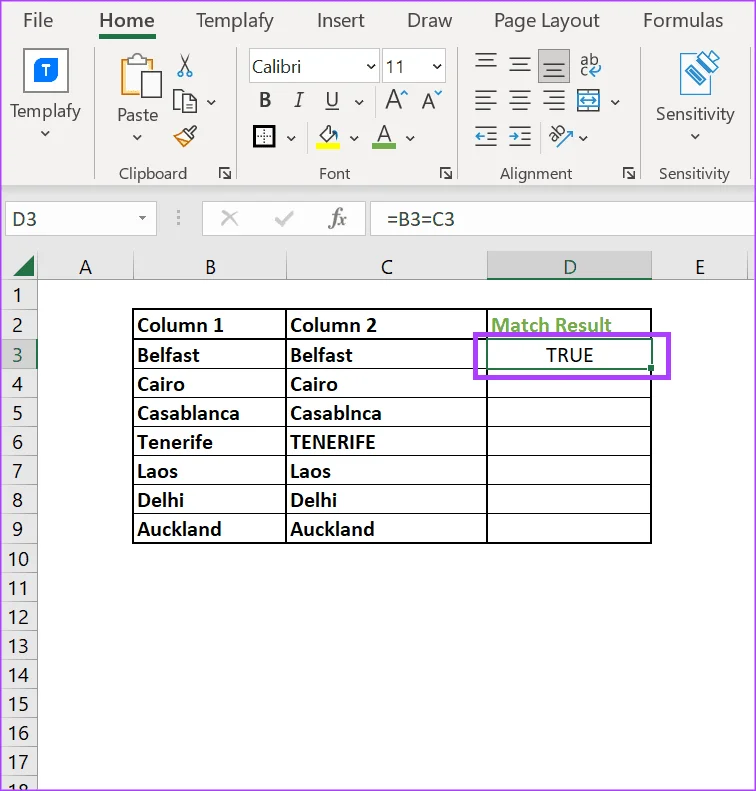Switch to the Formulas tab
This screenshot has width=756, height=791.
(x=683, y=21)
